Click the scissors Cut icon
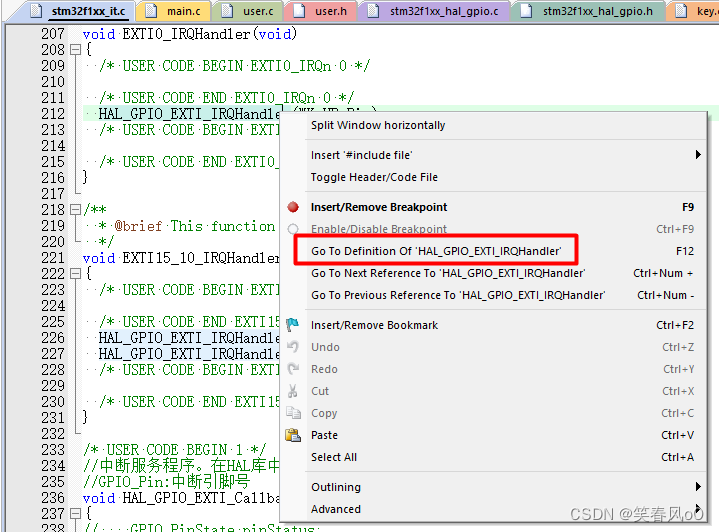 point(293,391)
